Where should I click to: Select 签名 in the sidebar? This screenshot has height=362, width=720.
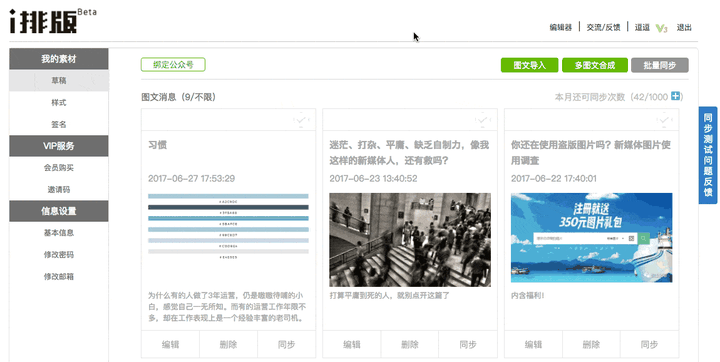[x=59, y=124]
